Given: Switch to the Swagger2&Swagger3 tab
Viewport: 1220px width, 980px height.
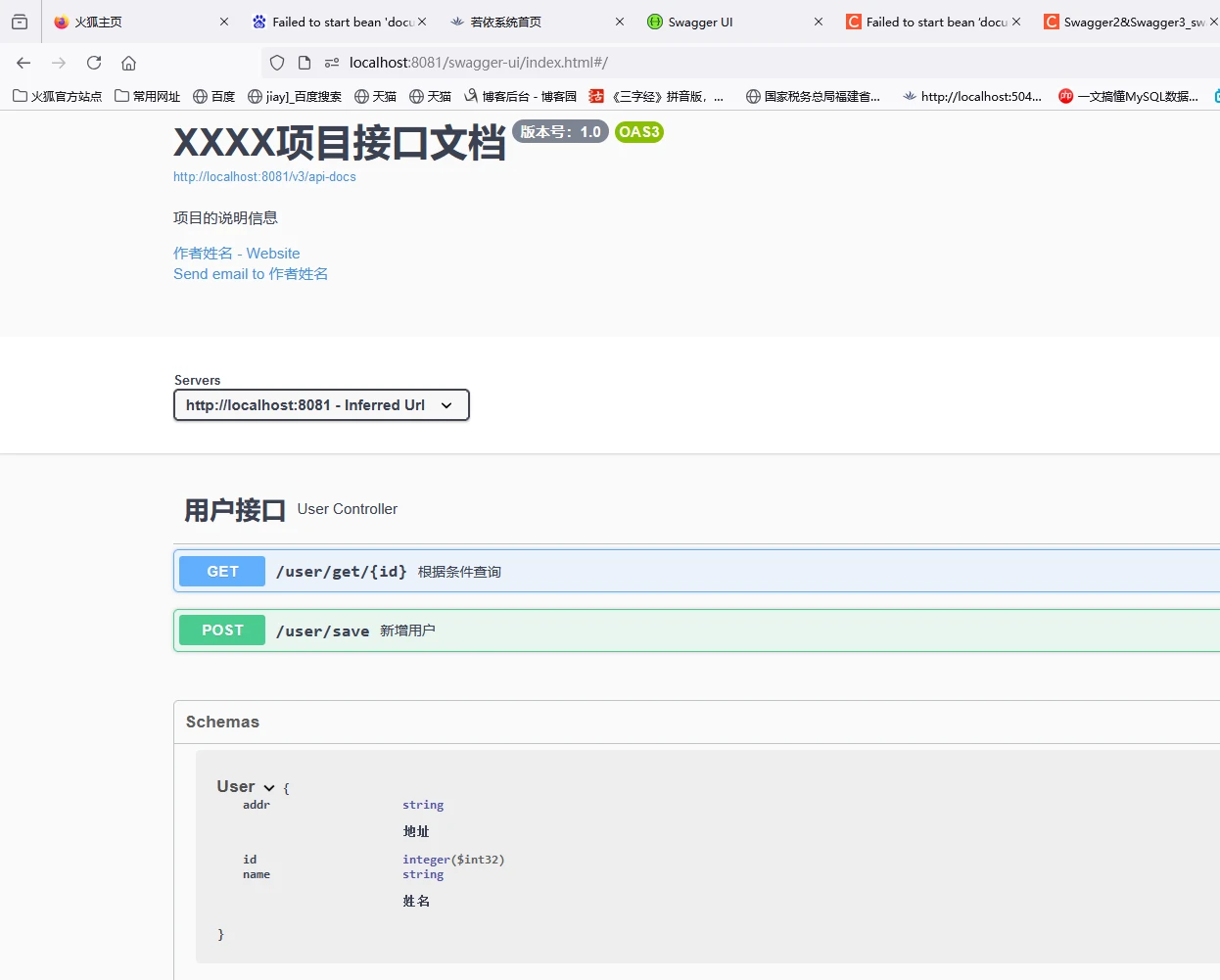Looking at the screenshot, I should click(1126, 22).
